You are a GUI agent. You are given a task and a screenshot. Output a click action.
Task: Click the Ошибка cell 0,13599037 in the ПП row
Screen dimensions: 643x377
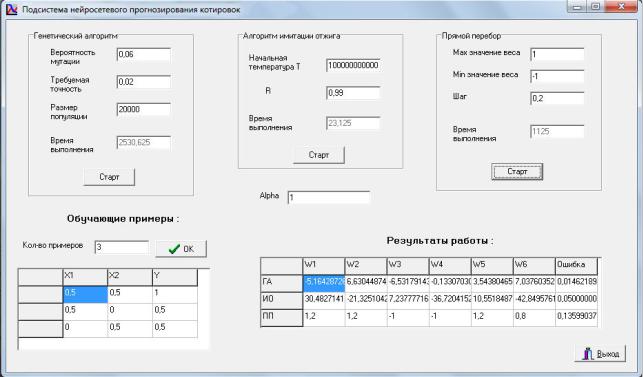coord(577,318)
